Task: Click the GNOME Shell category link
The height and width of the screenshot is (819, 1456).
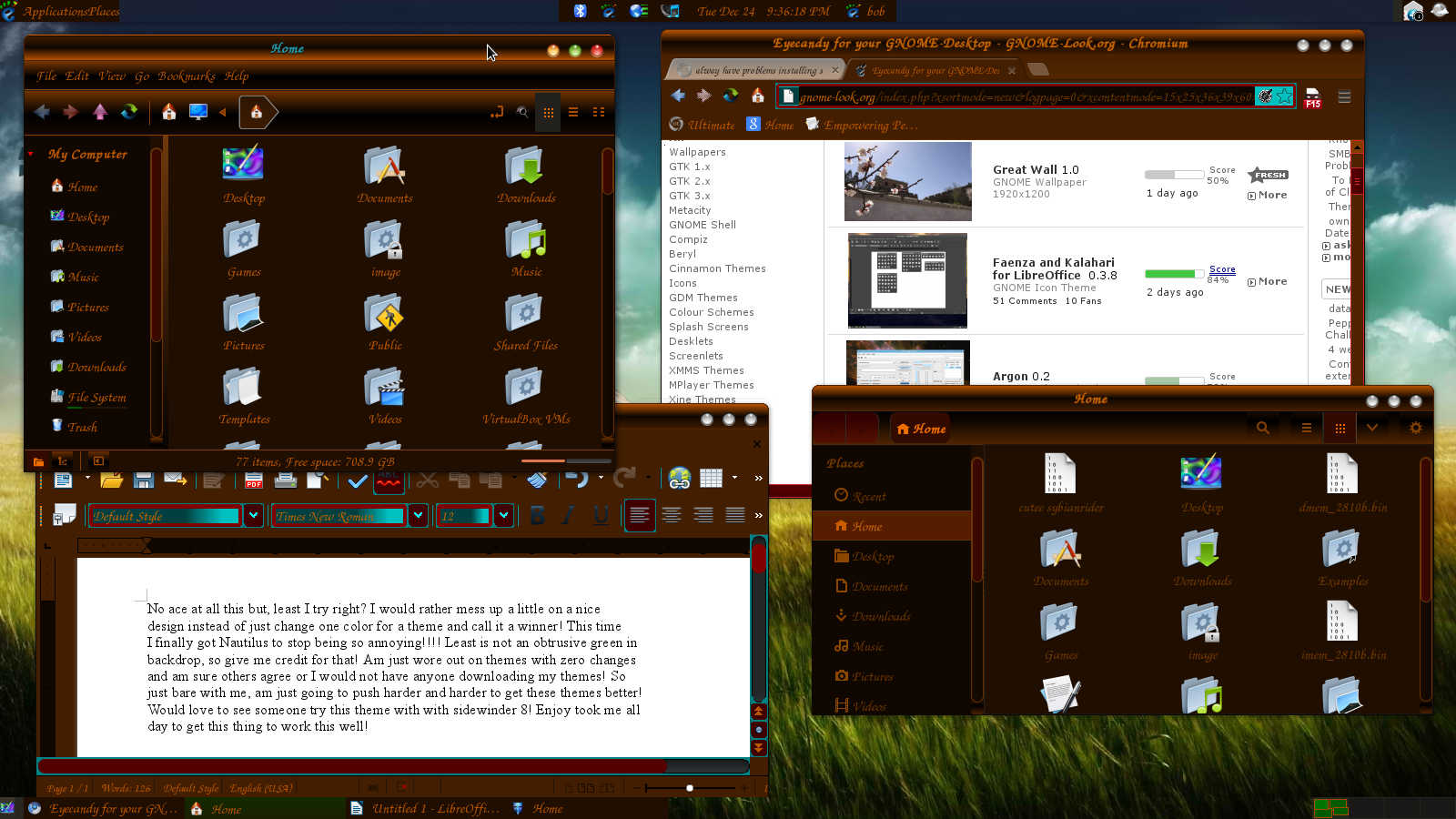Action: [703, 225]
